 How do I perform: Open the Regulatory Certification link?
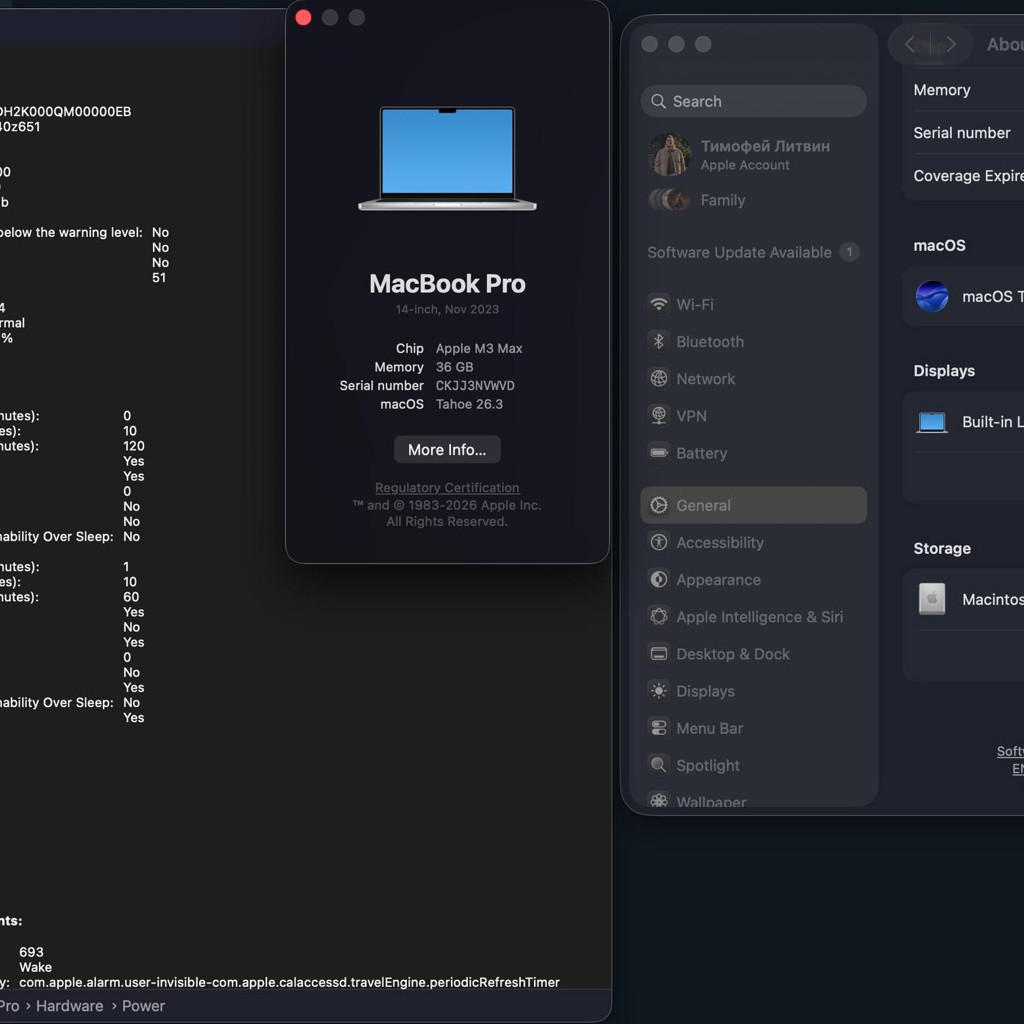[447, 488]
